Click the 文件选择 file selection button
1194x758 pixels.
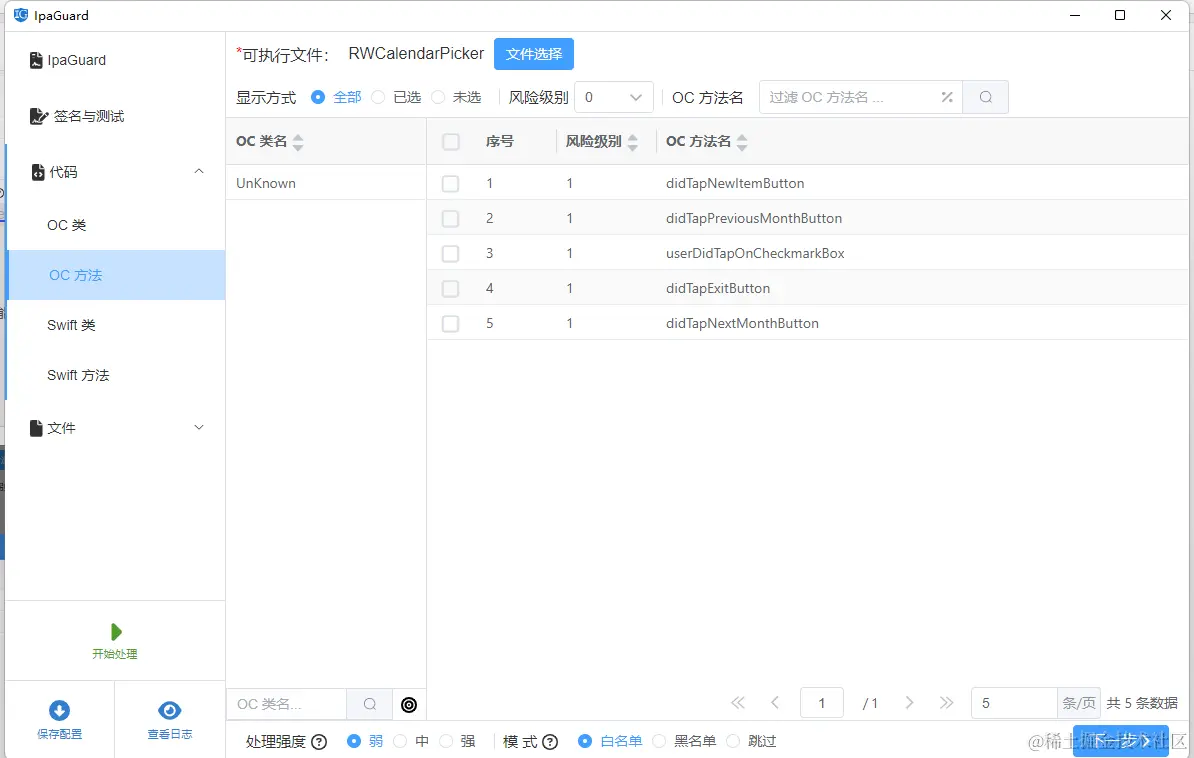(533, 53)
